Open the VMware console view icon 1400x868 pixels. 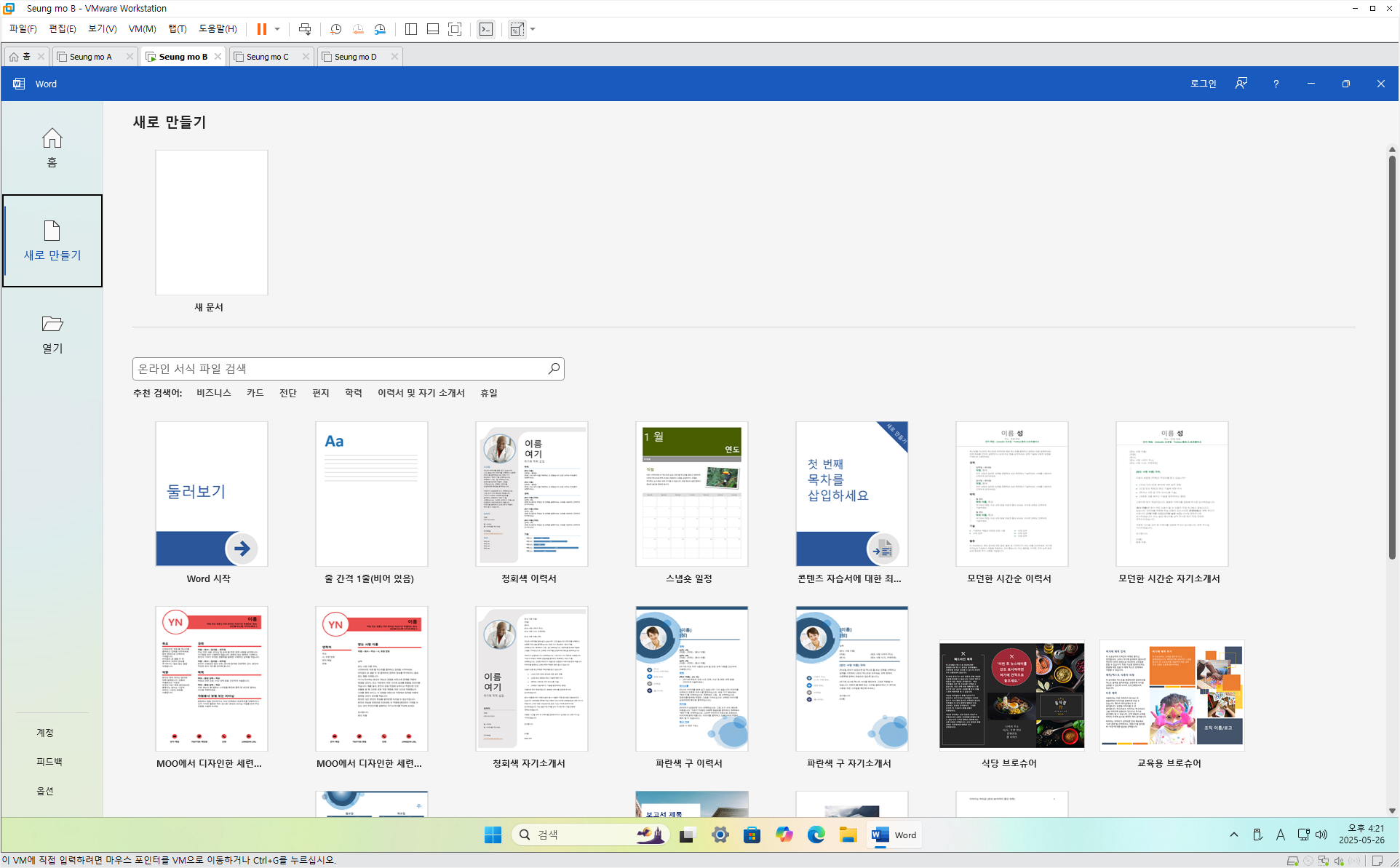pyautogui.click(x=486, y=29)
